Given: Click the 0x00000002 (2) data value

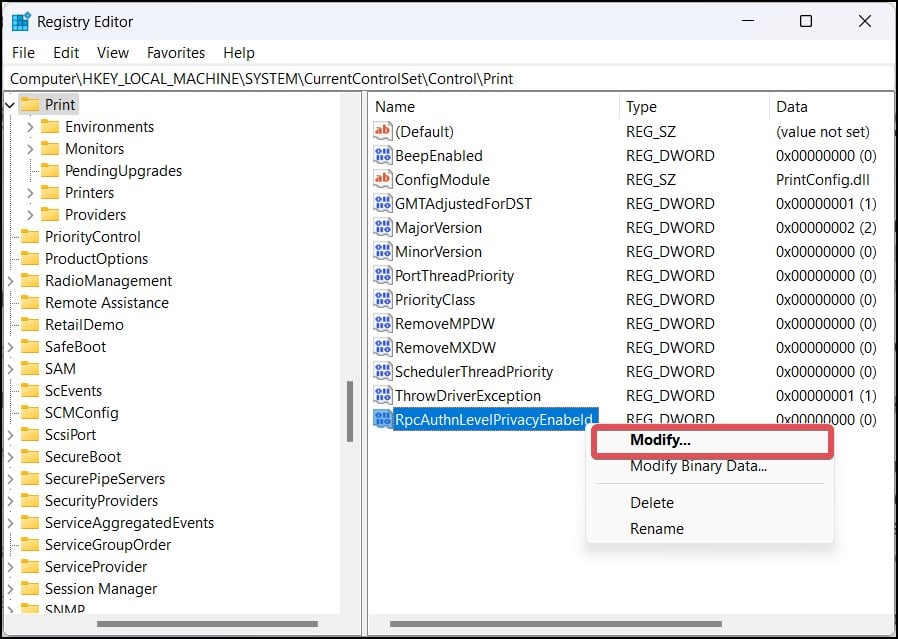Looking at the screenshot, I should [826, 227].
